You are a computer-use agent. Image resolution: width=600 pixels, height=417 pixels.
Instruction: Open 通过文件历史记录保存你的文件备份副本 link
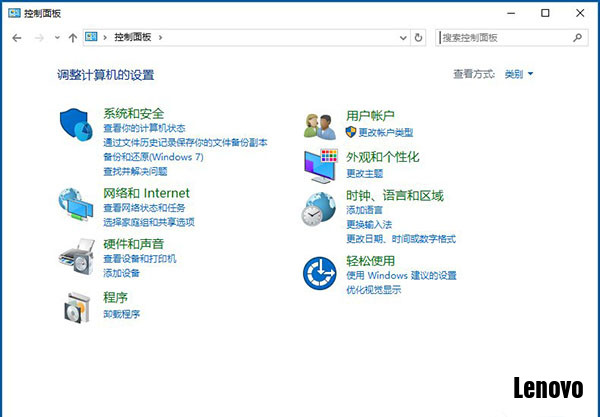(185, 142)
